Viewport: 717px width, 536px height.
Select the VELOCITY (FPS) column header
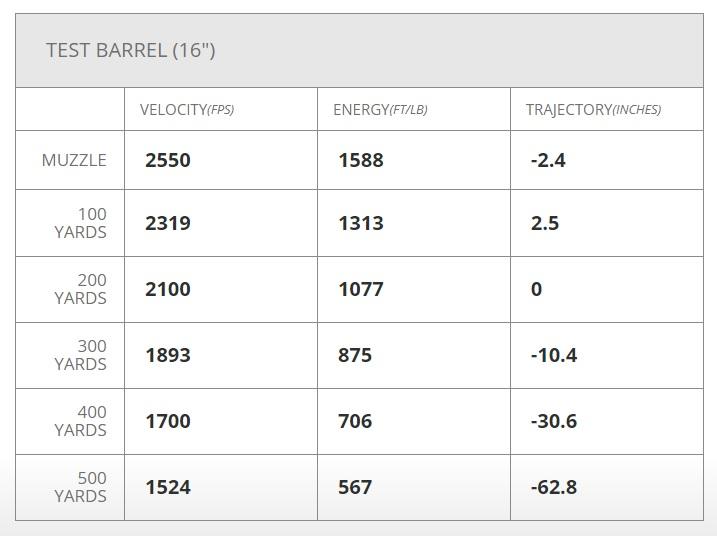tap(187, 109)
